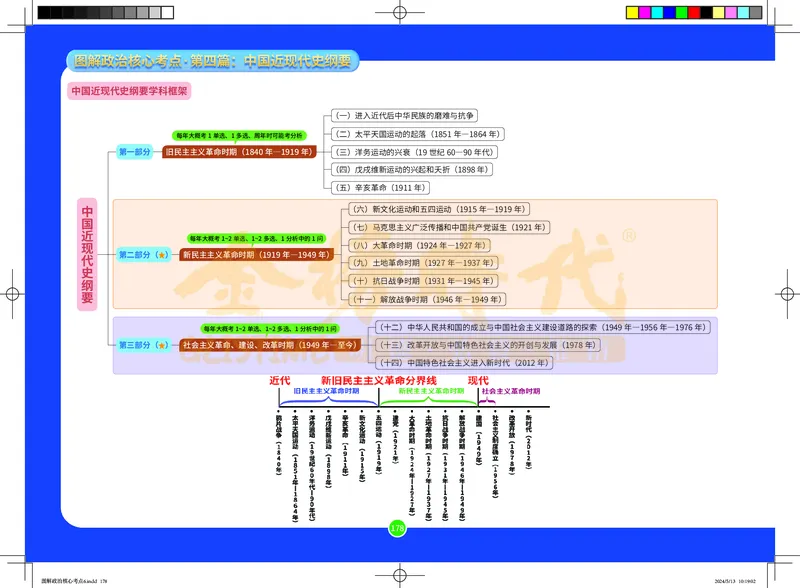Click the page title 图解政治核心考点 banner
This screenshot has width=800, height=588.
213,61
